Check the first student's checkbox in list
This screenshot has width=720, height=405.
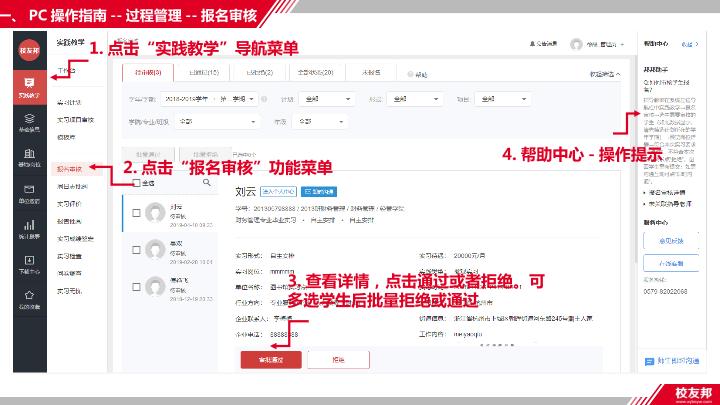coord(137,212)
